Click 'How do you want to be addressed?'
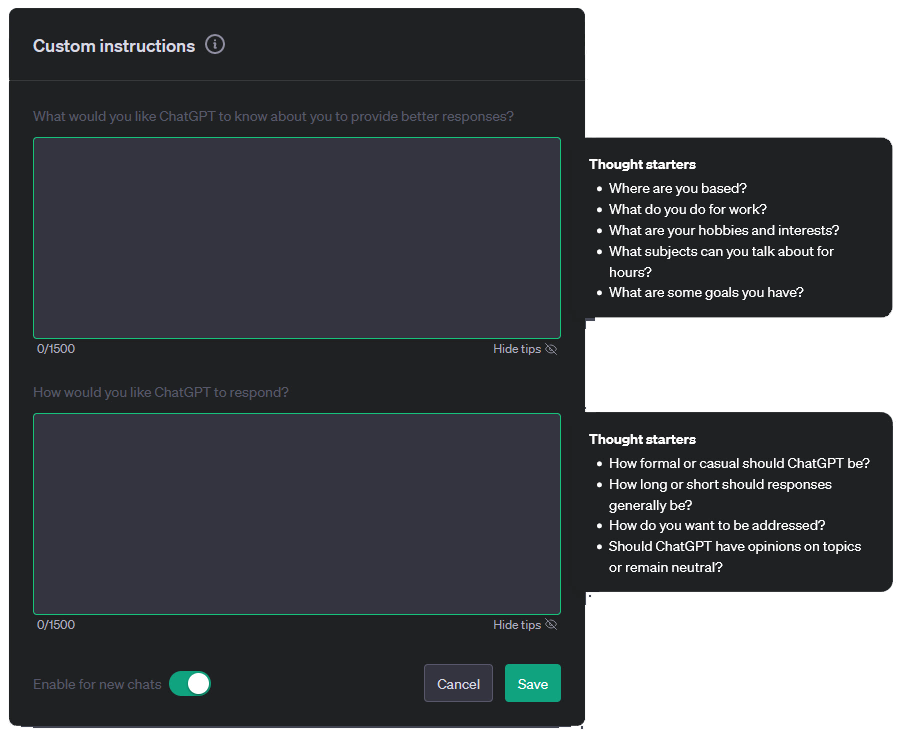Viewport: 903px width, 739px height. pos(717,525)
